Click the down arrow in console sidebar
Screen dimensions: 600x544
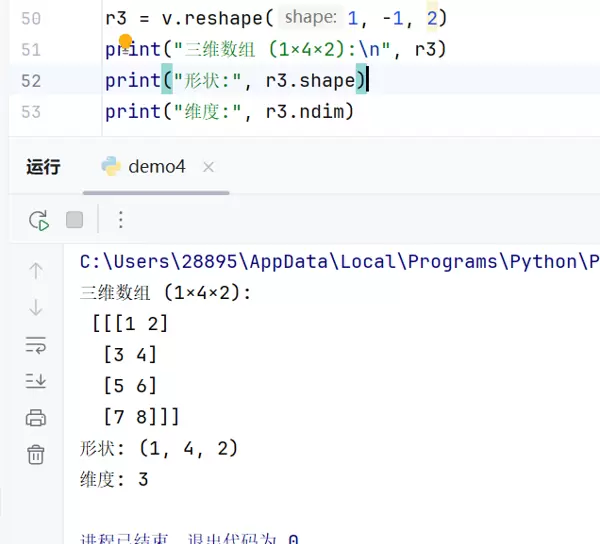[x=36, y=307]
